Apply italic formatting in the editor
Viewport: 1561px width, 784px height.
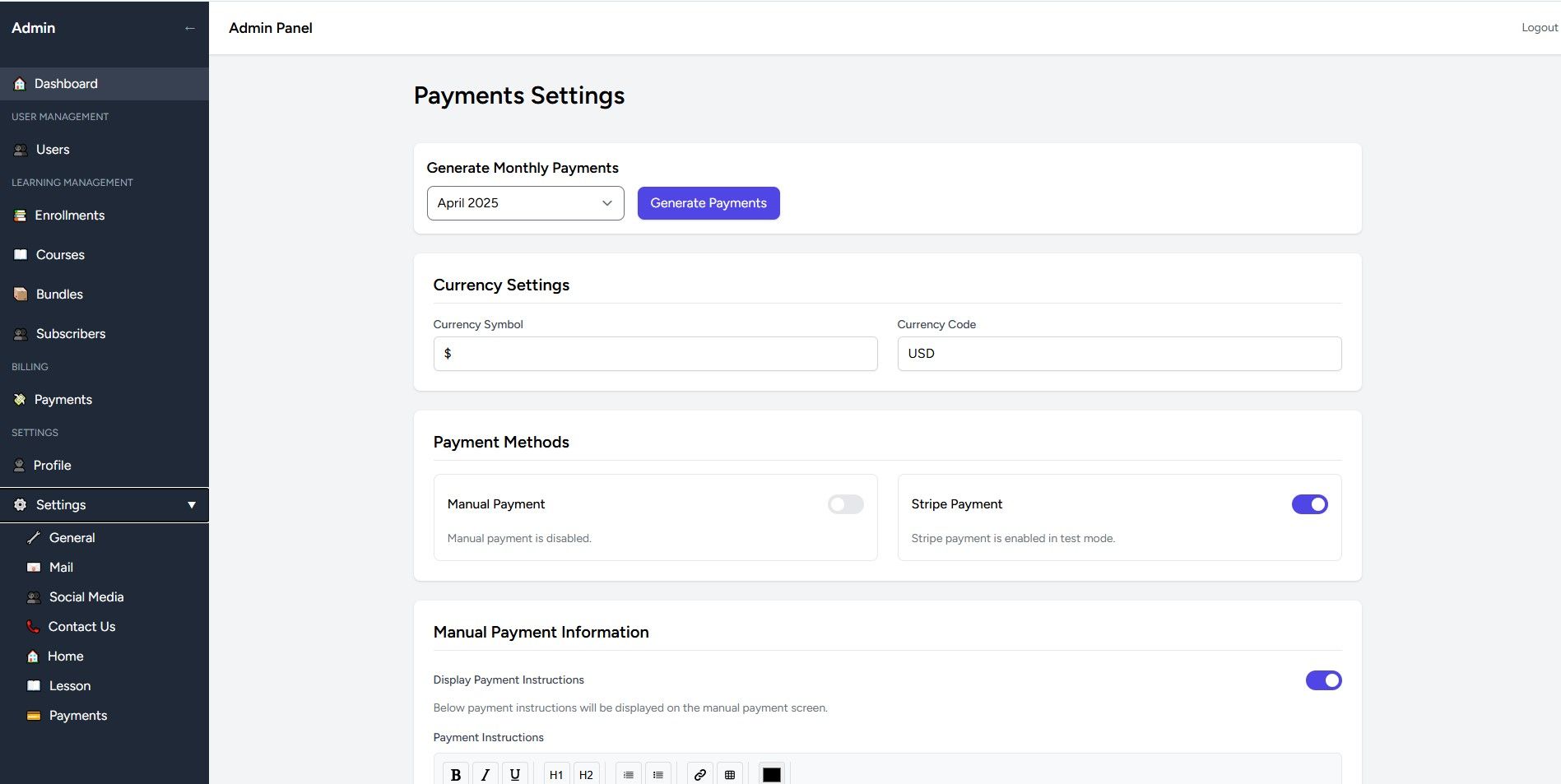click(485, 774)
